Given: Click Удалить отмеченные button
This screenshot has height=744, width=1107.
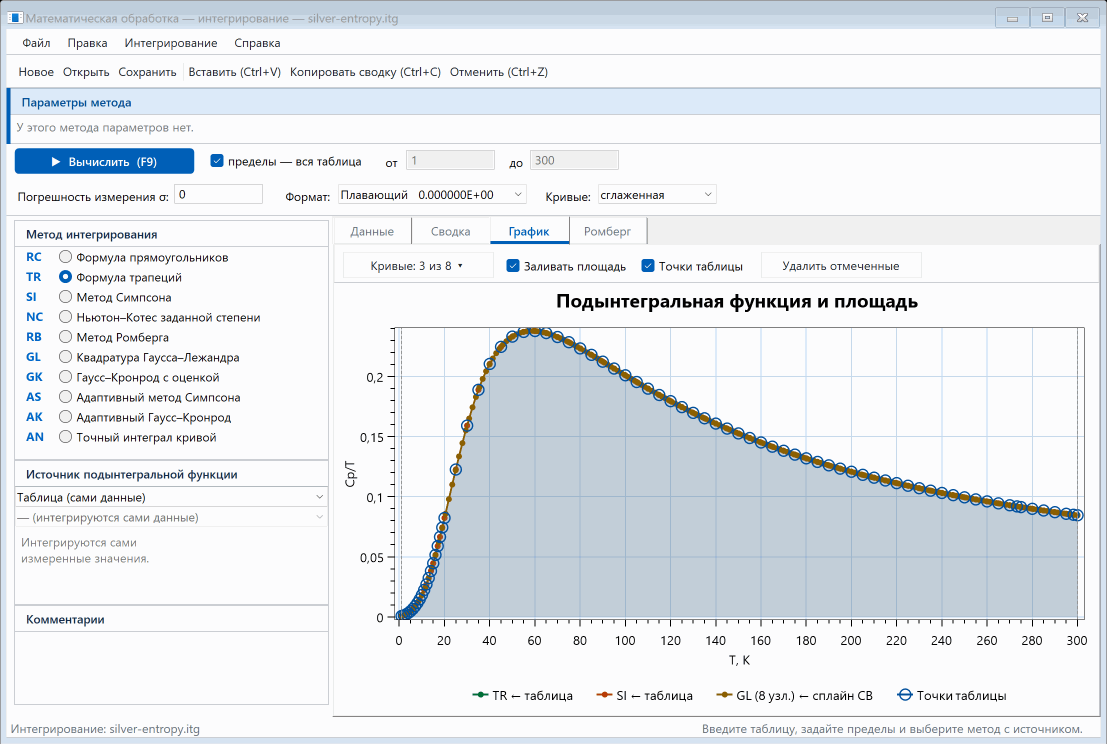Looking at the screenshot, I should (x=840, y=266).
